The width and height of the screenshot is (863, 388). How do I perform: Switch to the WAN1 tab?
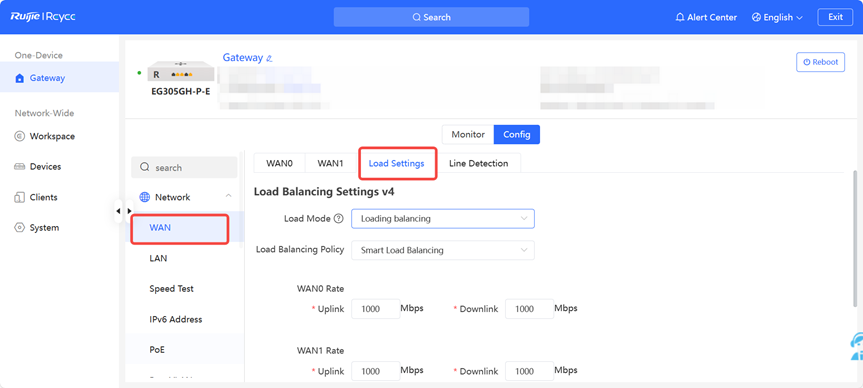click(330, 163)
